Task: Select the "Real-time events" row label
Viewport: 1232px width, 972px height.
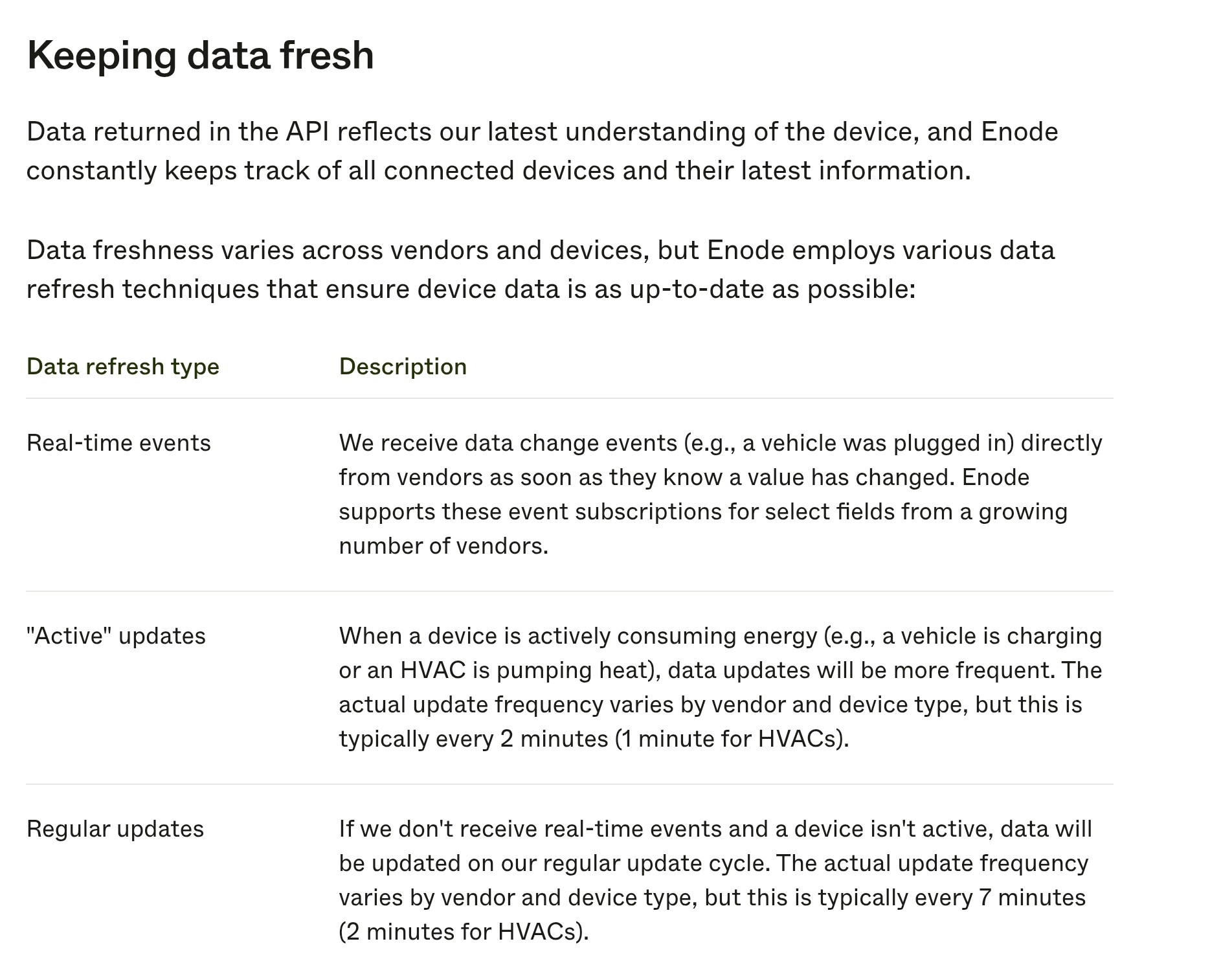Action: (118, 443)
